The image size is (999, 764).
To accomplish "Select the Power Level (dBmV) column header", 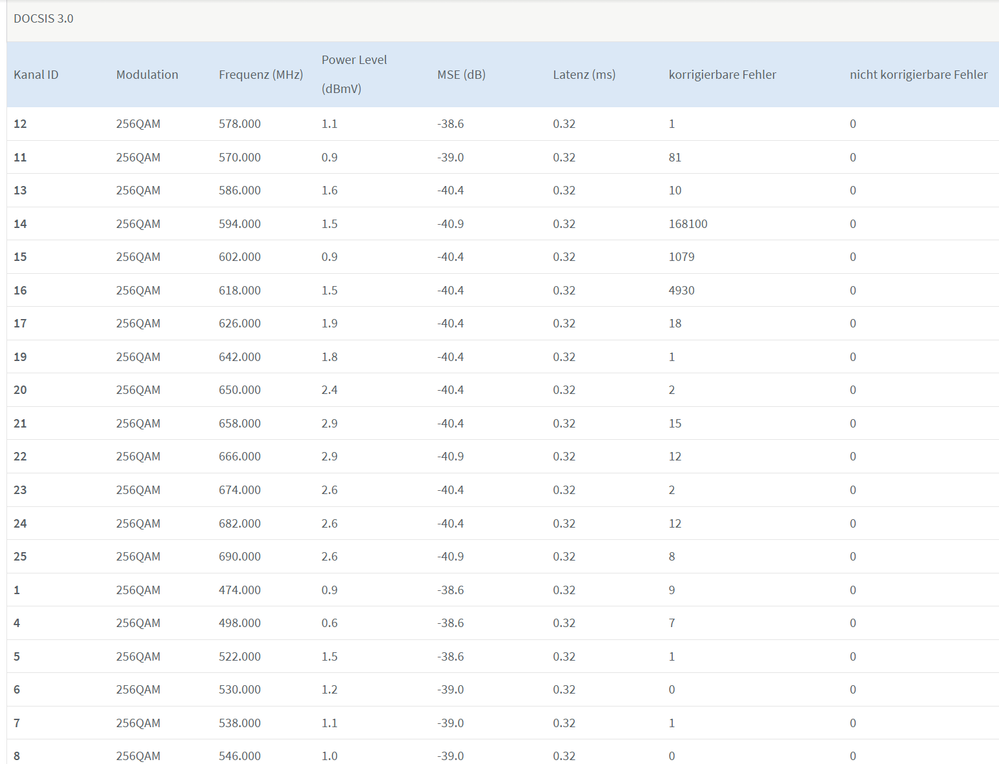I will tap(354, 74).
